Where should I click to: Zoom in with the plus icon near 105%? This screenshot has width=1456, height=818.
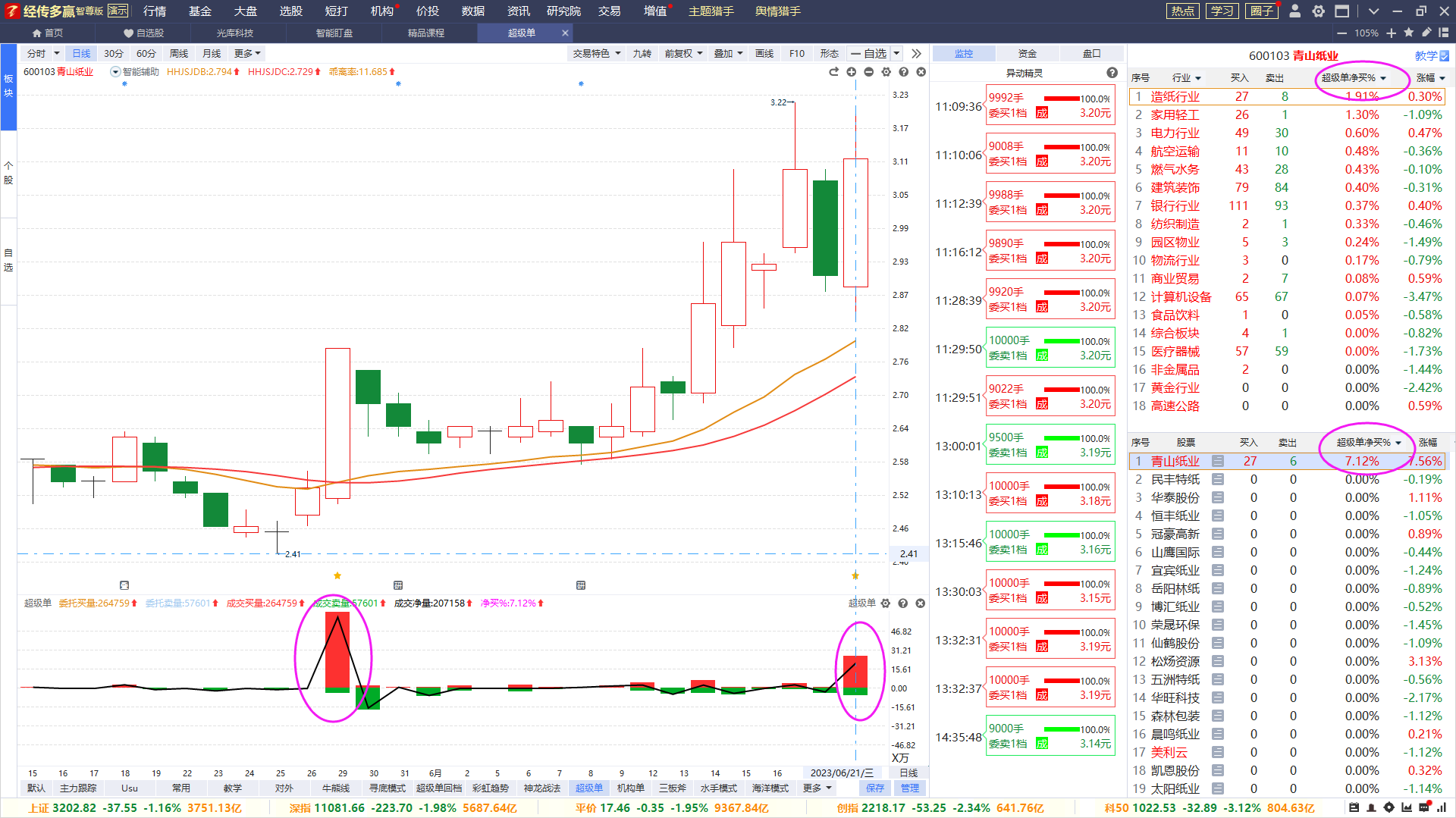coord(1391,33)
